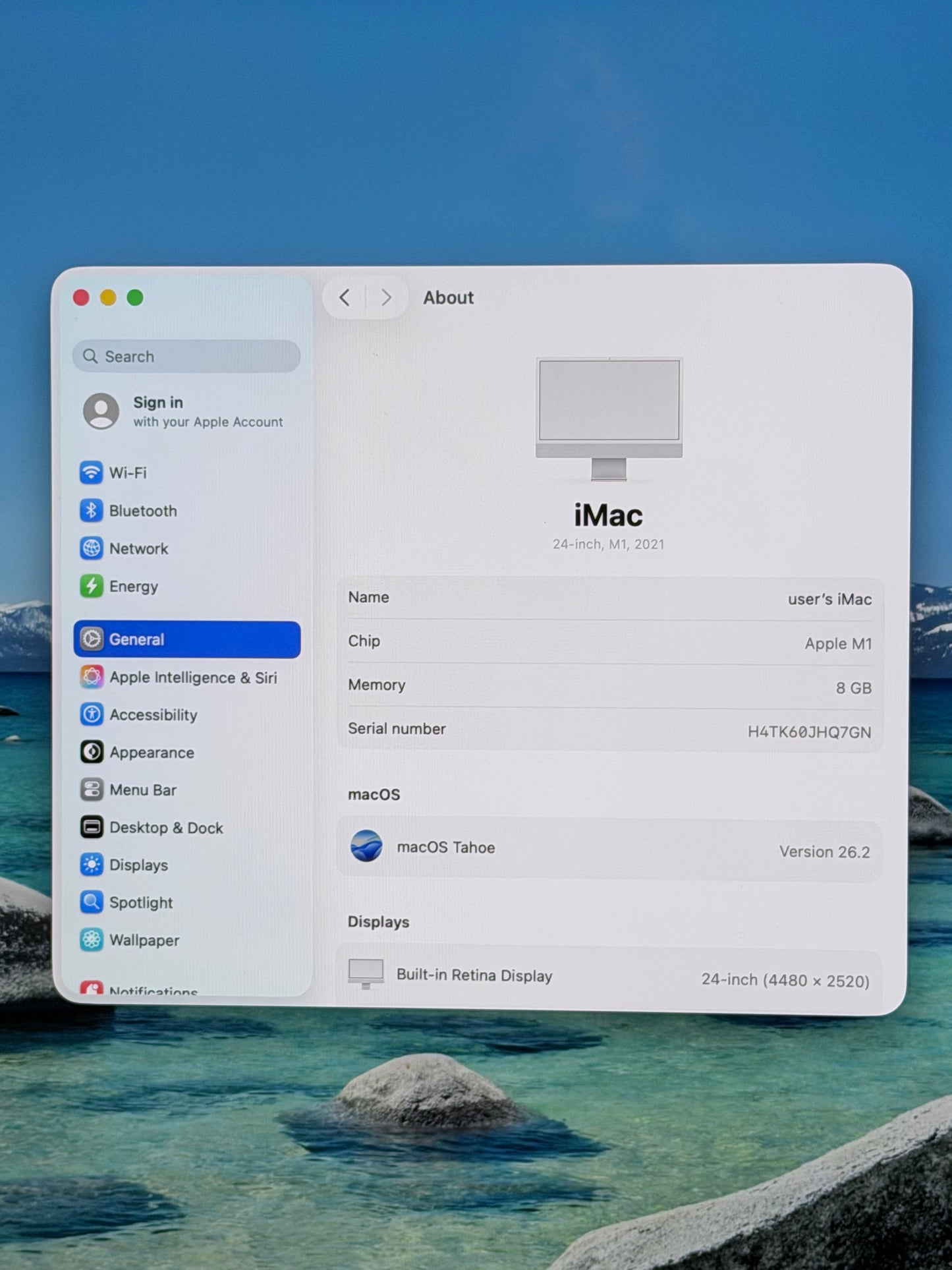Open Apple Intelligence & Siri icon
Image resolution: width=952 pixels, height=1270 pixels.
point(92,677)
